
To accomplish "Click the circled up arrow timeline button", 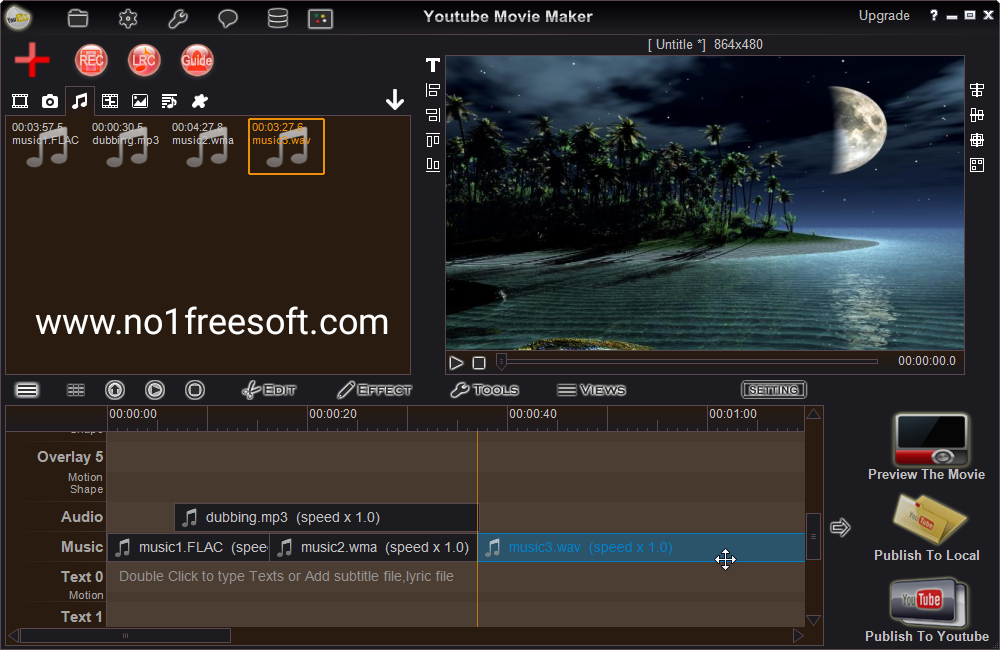I will [115, 390].
